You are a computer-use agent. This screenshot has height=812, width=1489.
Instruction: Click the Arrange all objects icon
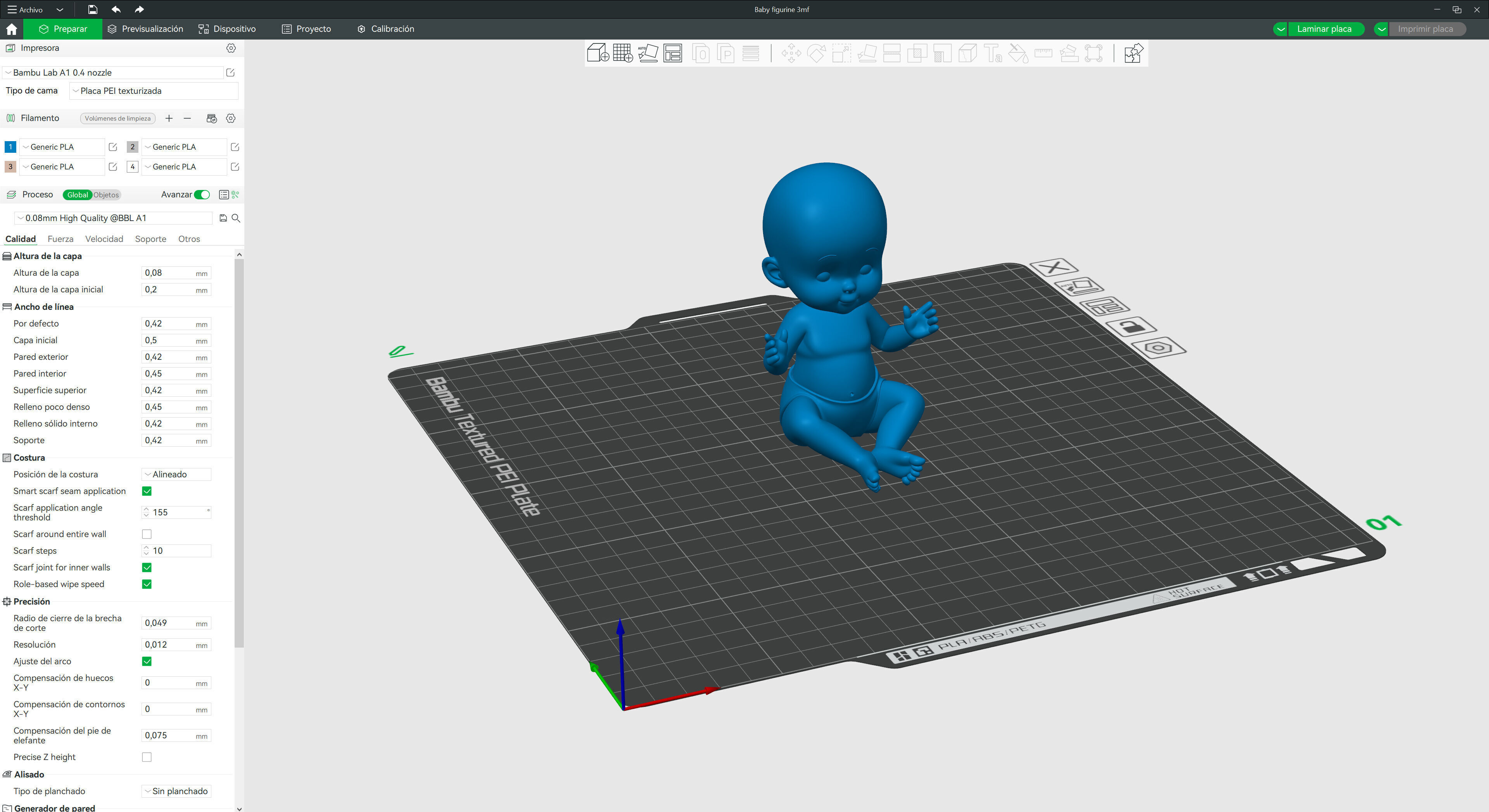(673, 53)
